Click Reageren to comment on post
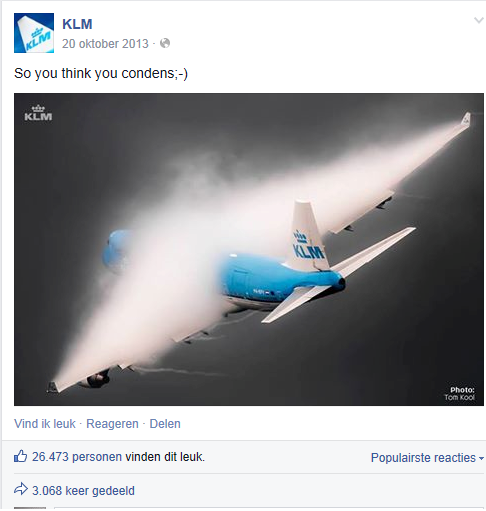This screenshot has width=486, height=511. 112,424
